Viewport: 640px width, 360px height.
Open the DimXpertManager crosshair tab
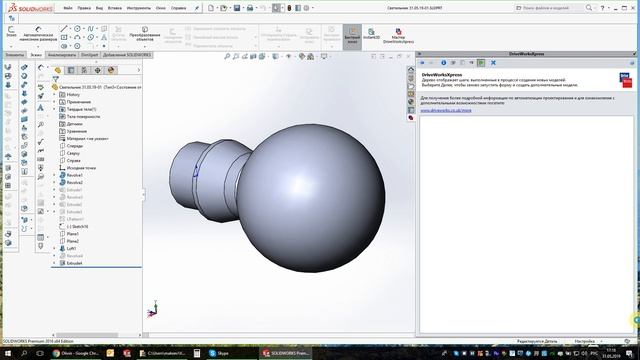click(x=98, y=70)
